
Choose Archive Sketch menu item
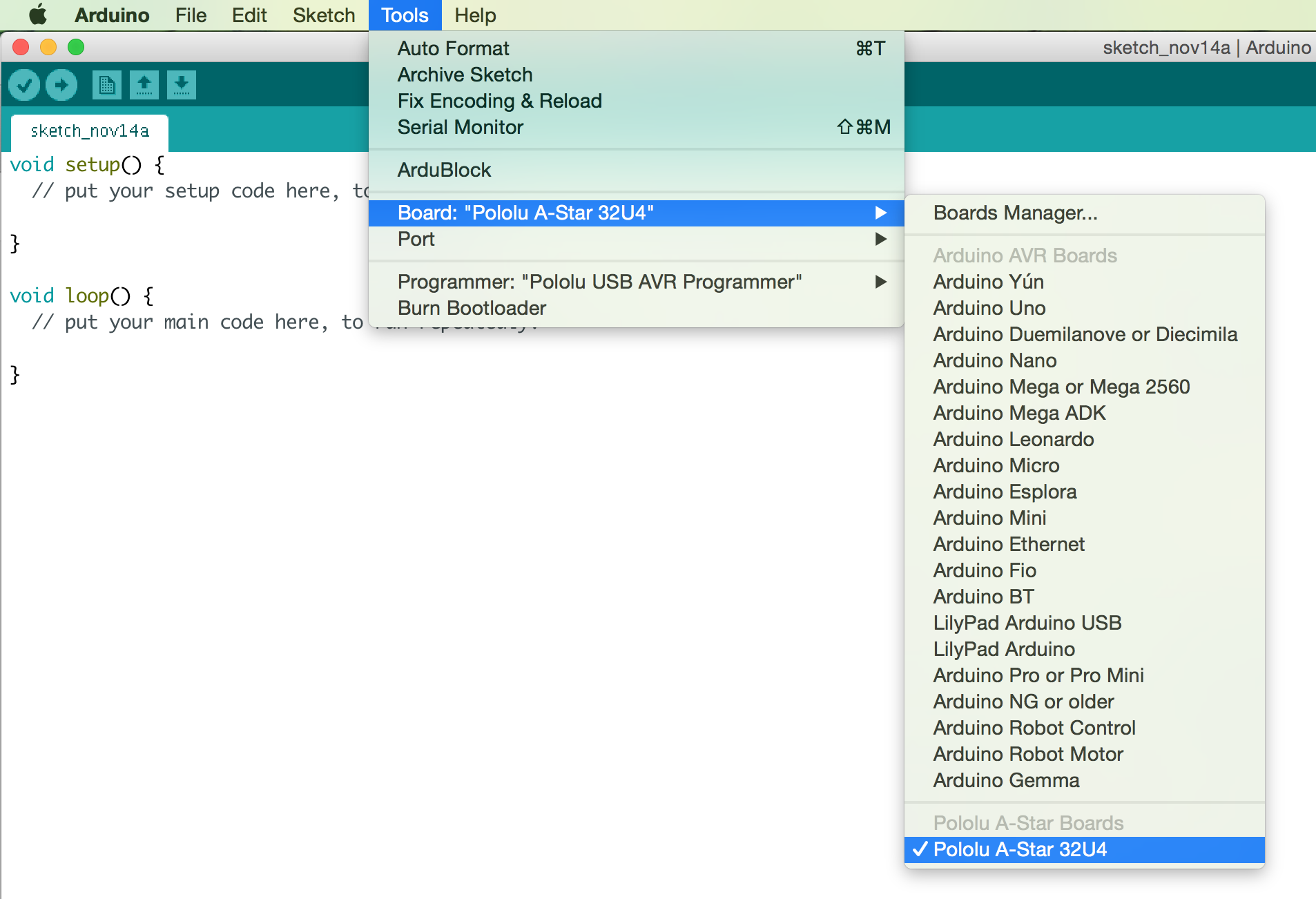637,75
